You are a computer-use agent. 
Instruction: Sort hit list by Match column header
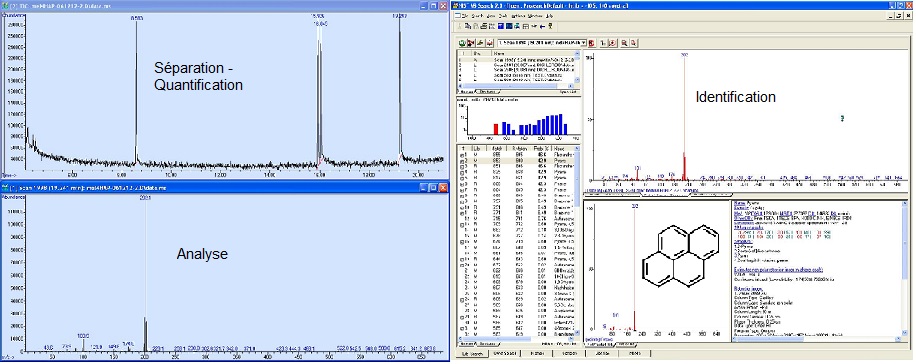(x=497, y=148)
